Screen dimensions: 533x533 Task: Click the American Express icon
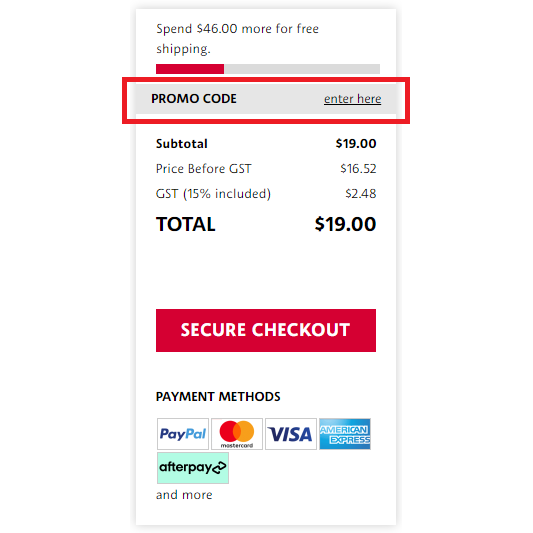(345, 434)
